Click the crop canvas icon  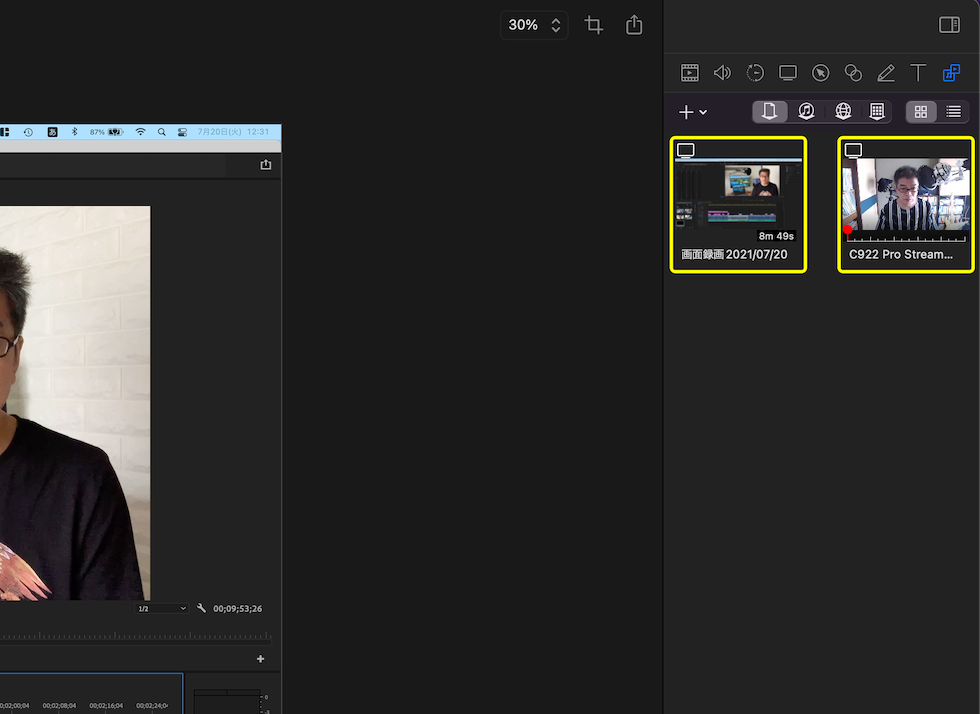[594, 25]
